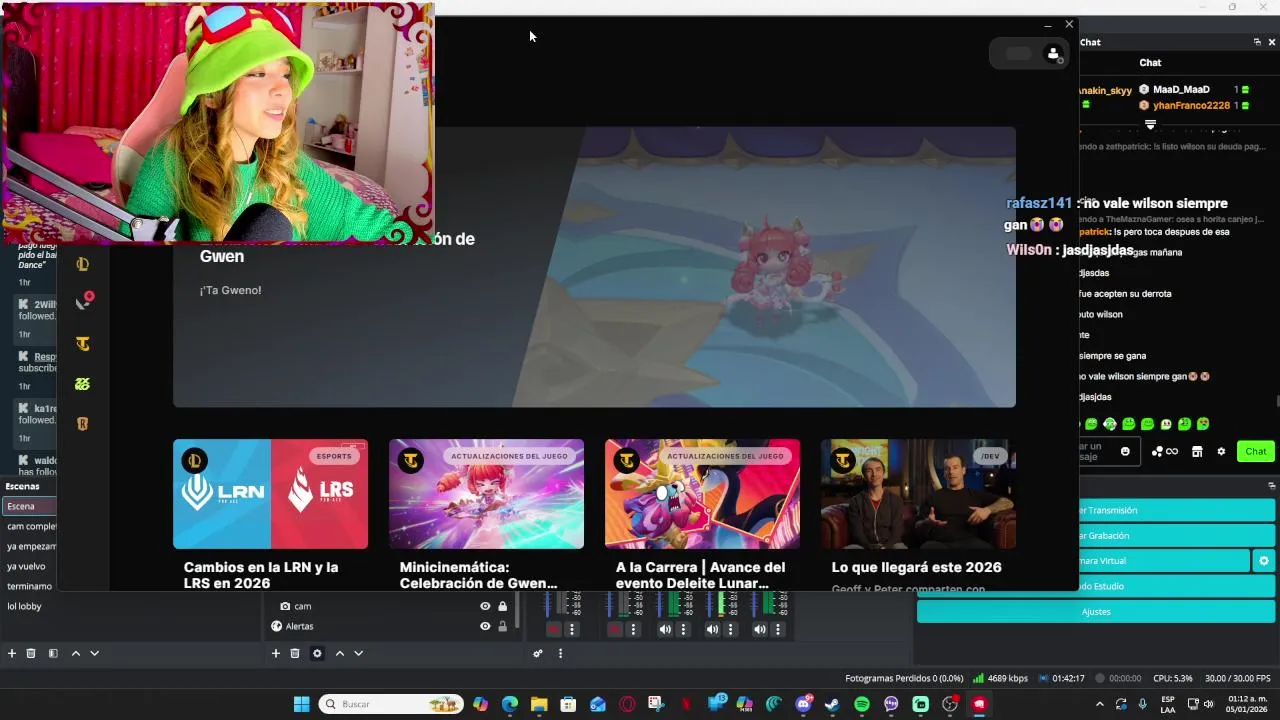The height and width of the screenshot is (720, 1280).
Task: Click the Transmisión button in OBS controls
Action: click(x=1177, y=510)
